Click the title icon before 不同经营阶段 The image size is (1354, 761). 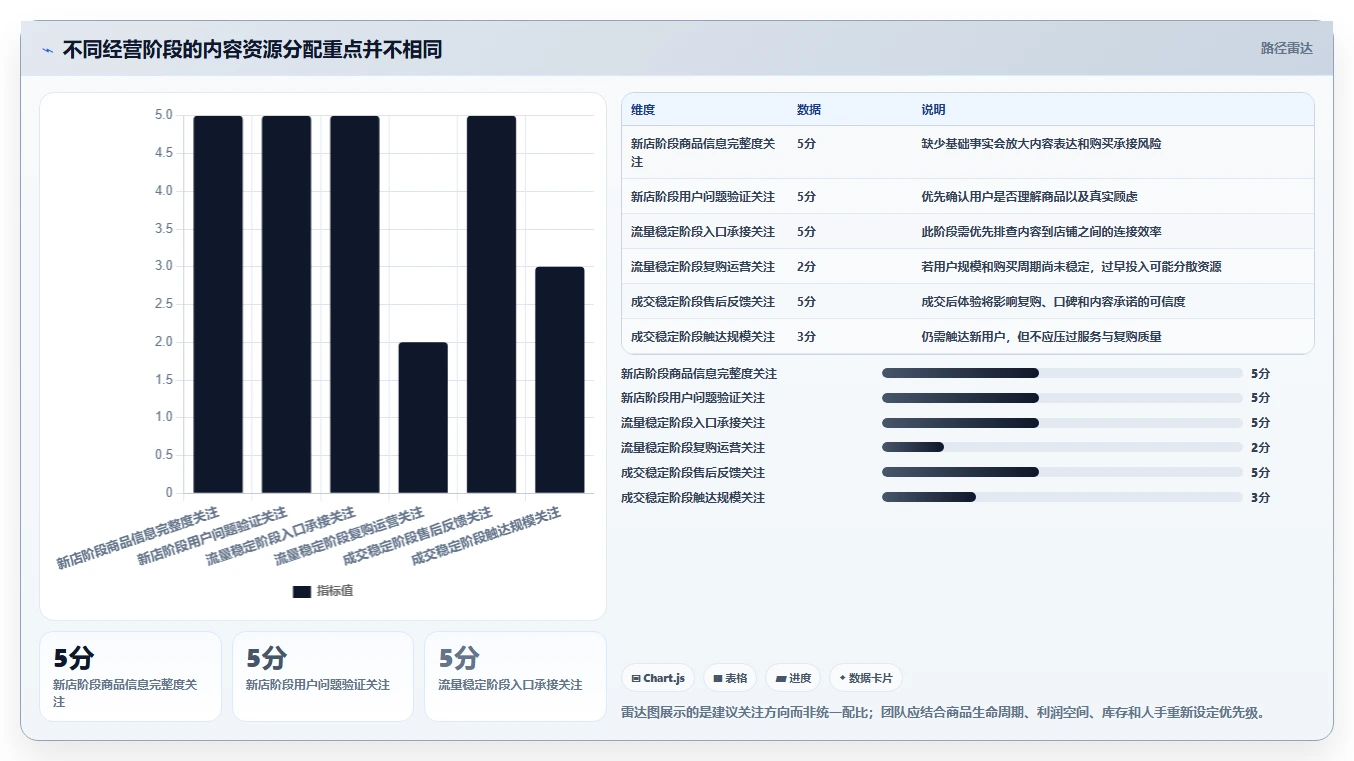click(48, 49)
